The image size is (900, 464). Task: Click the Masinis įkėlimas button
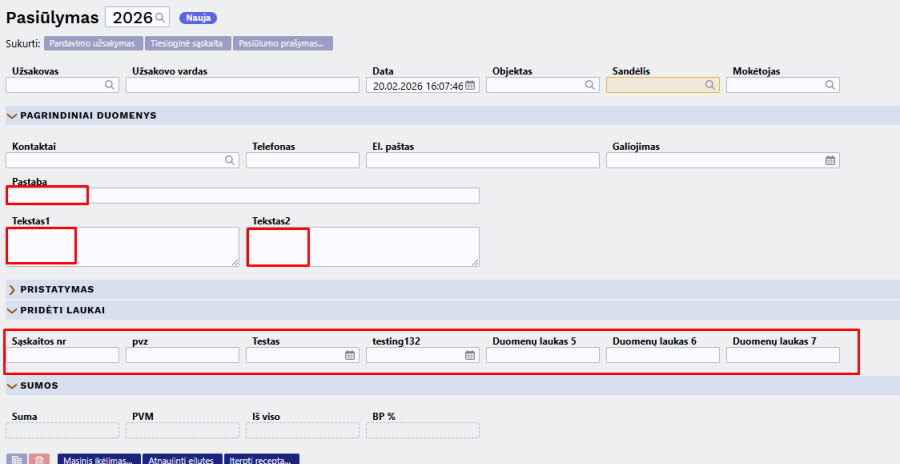[x=98, y=460]
